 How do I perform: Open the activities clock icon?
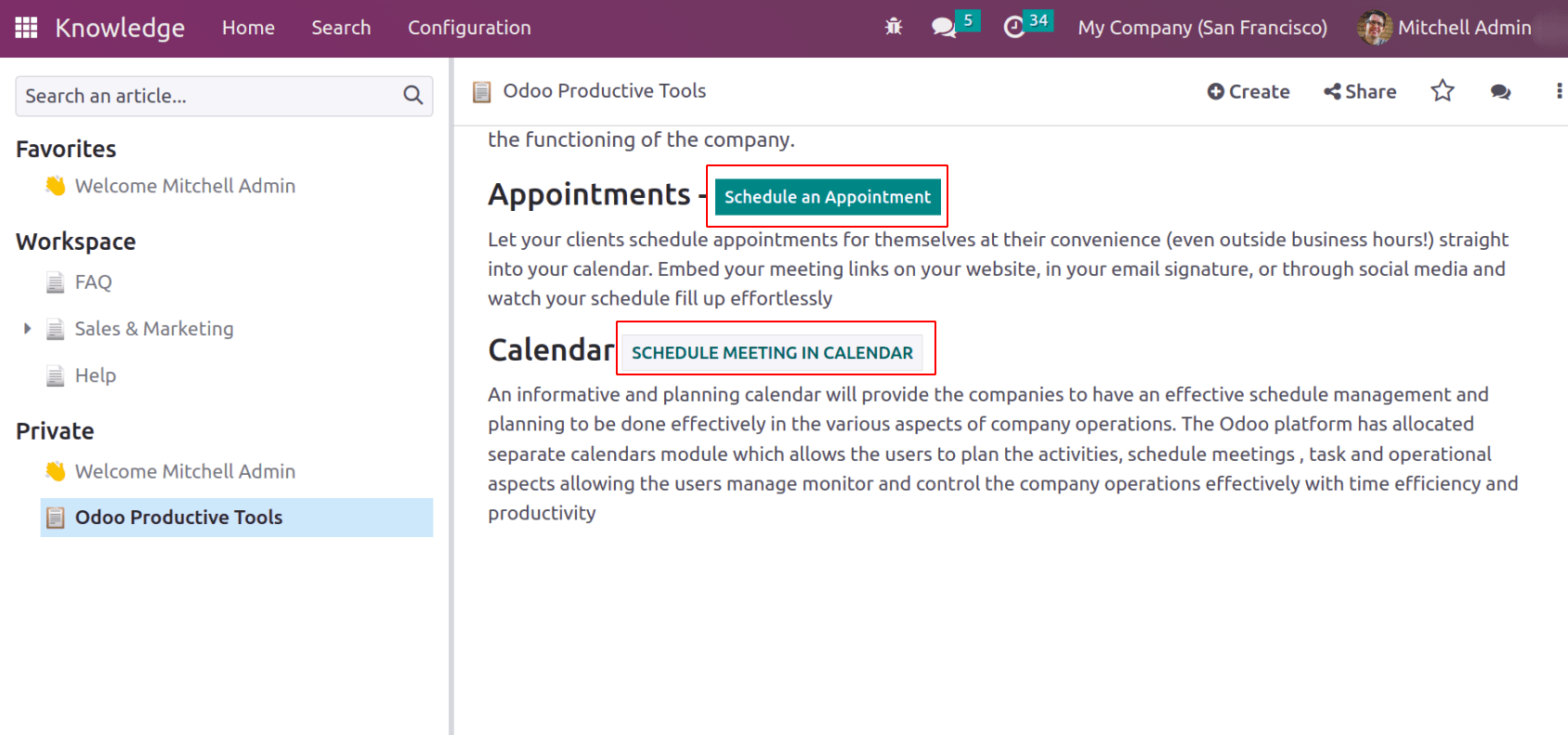coord(1014,27)
